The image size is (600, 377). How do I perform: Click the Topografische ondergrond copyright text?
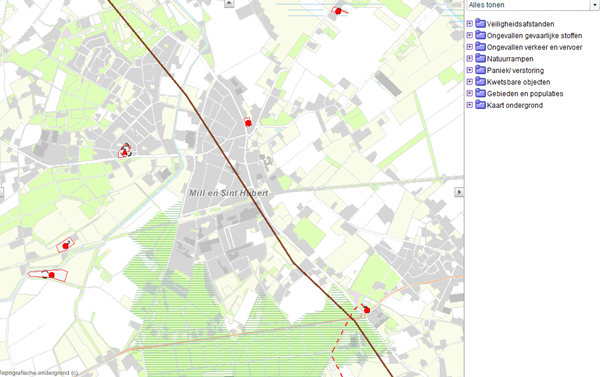pos(39,373)
